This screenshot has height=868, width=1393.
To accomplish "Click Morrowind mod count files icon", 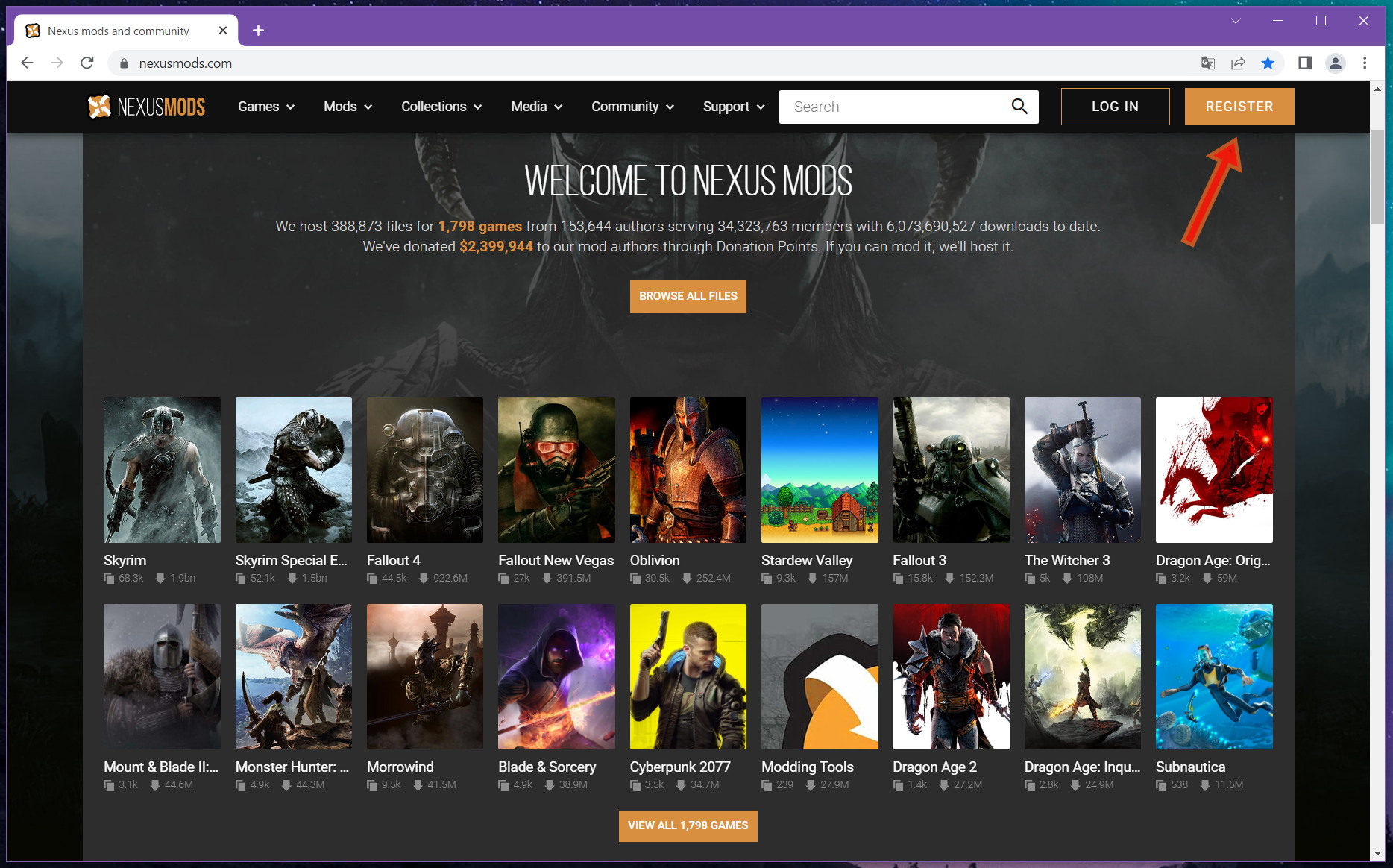I will tap(372, 785).
